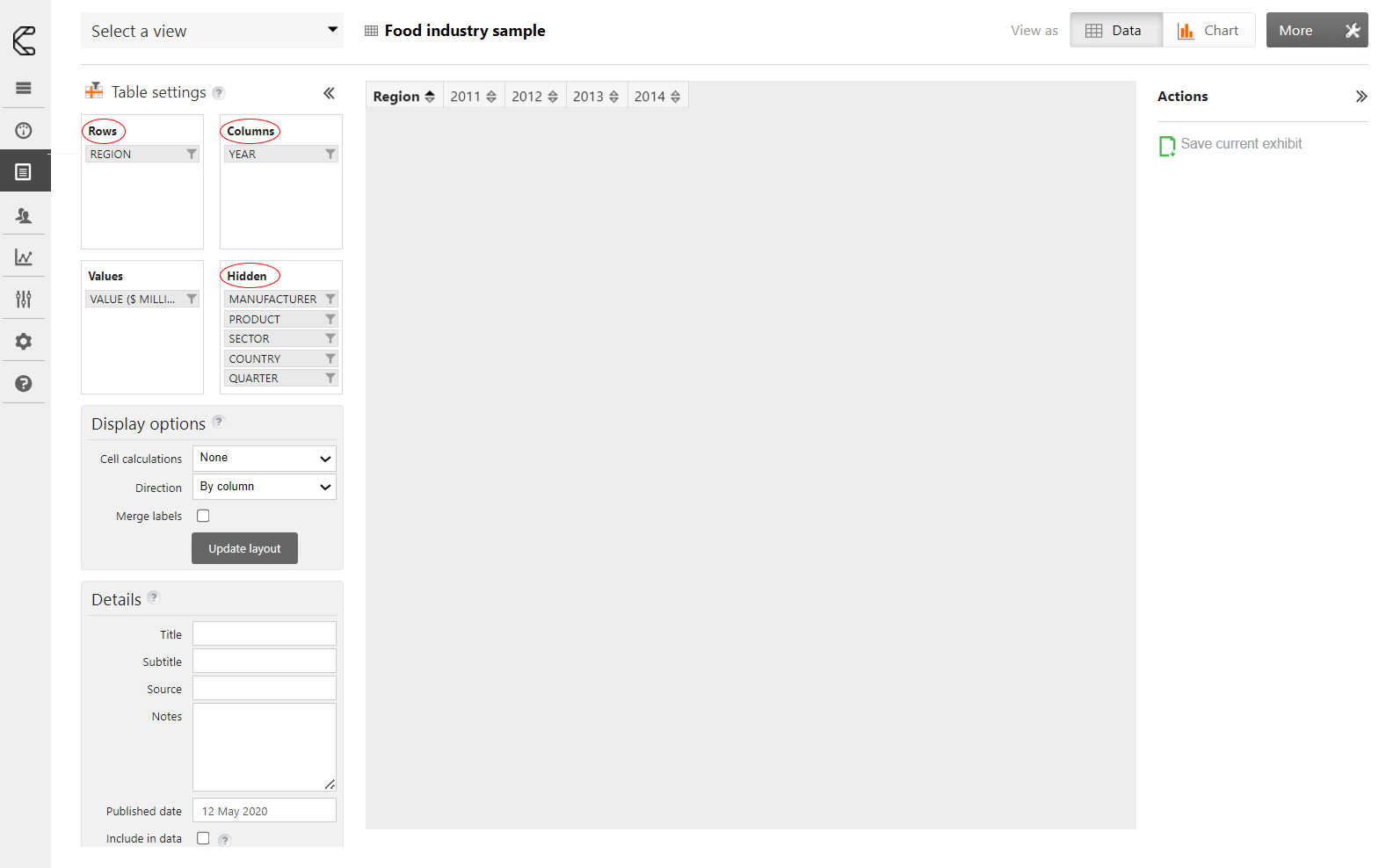
Task: Open the settings gear icon in sidebar
Action: coord(24,342)
